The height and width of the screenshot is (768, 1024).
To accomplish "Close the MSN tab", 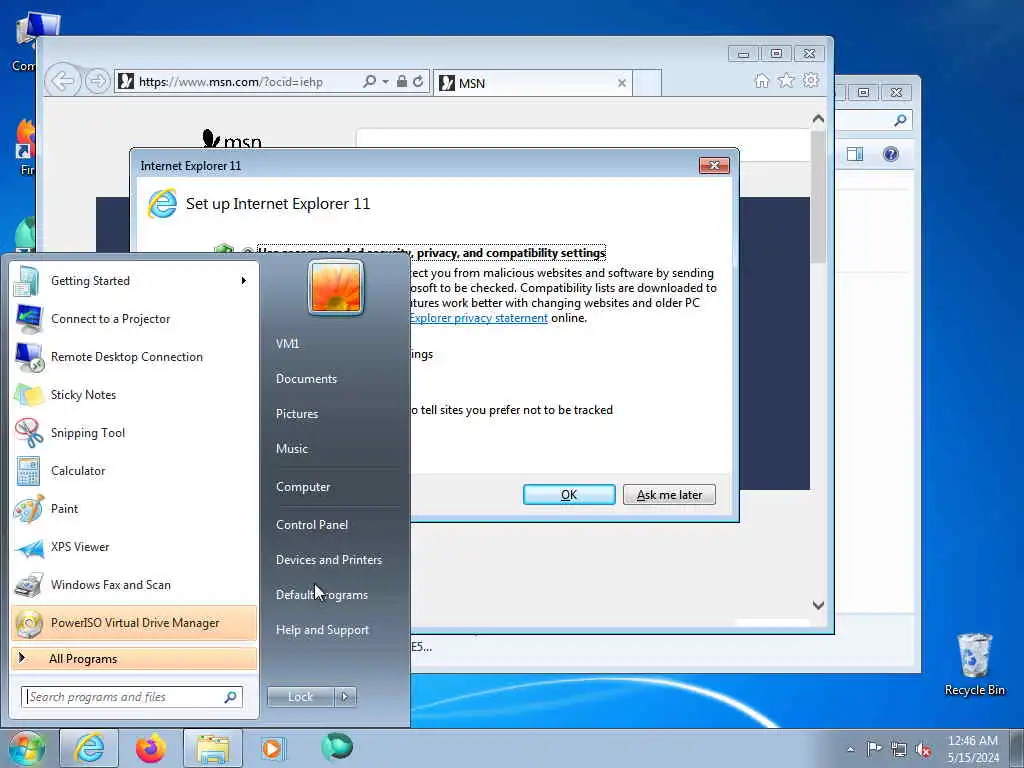I will click(622, 83).
